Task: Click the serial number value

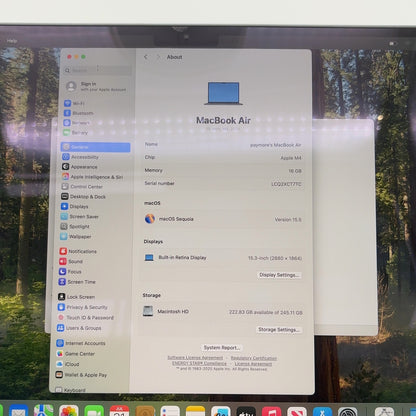Action: [x=286, y=184]
